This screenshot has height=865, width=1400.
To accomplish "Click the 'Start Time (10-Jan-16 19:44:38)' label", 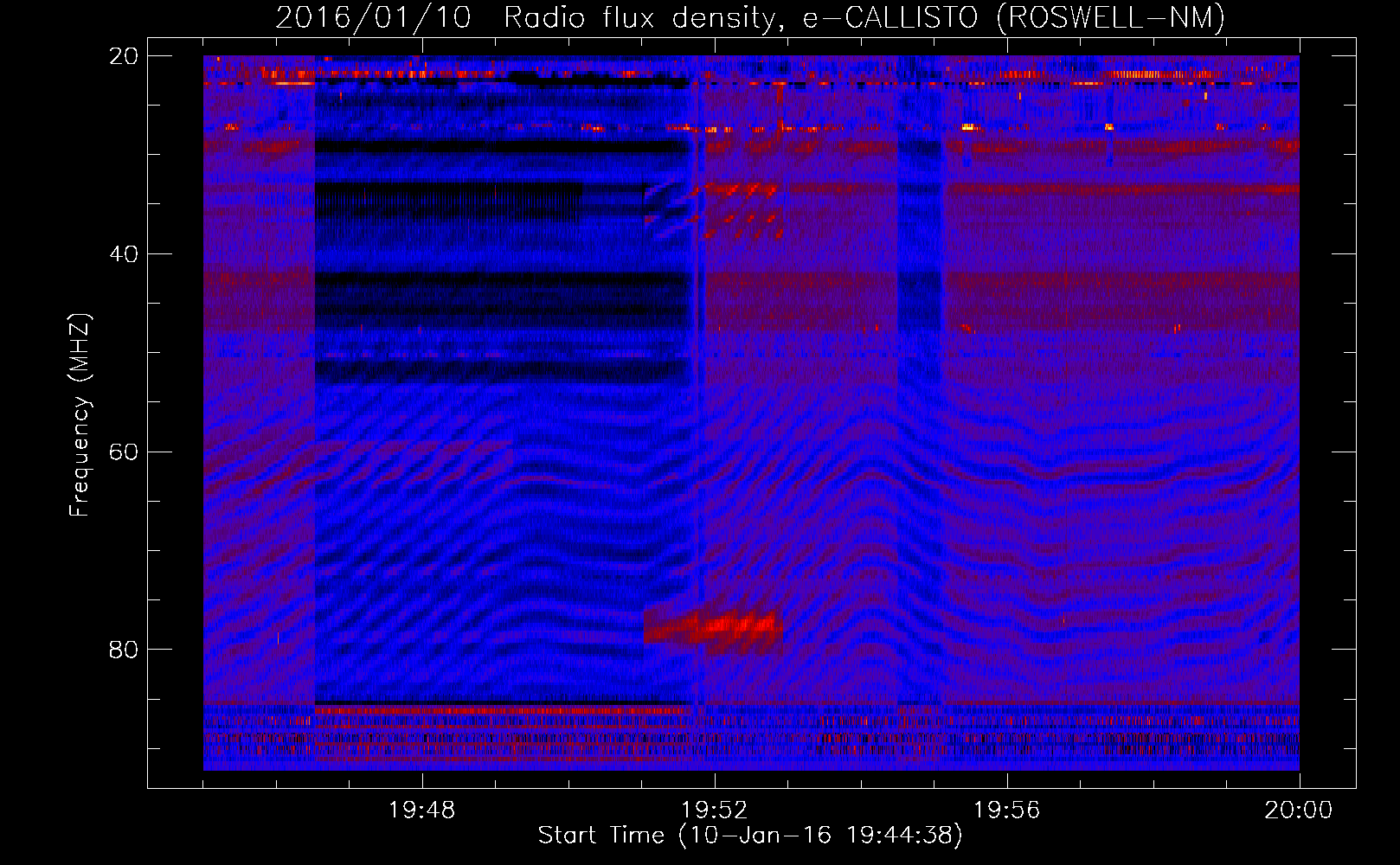I will [x=750, y=836].
